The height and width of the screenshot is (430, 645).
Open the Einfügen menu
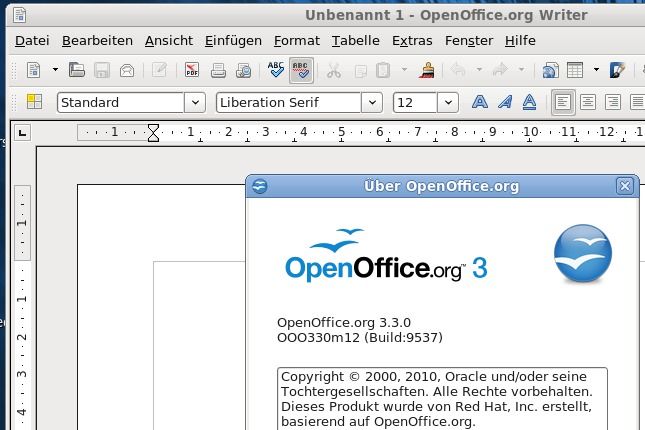(233, 41)
